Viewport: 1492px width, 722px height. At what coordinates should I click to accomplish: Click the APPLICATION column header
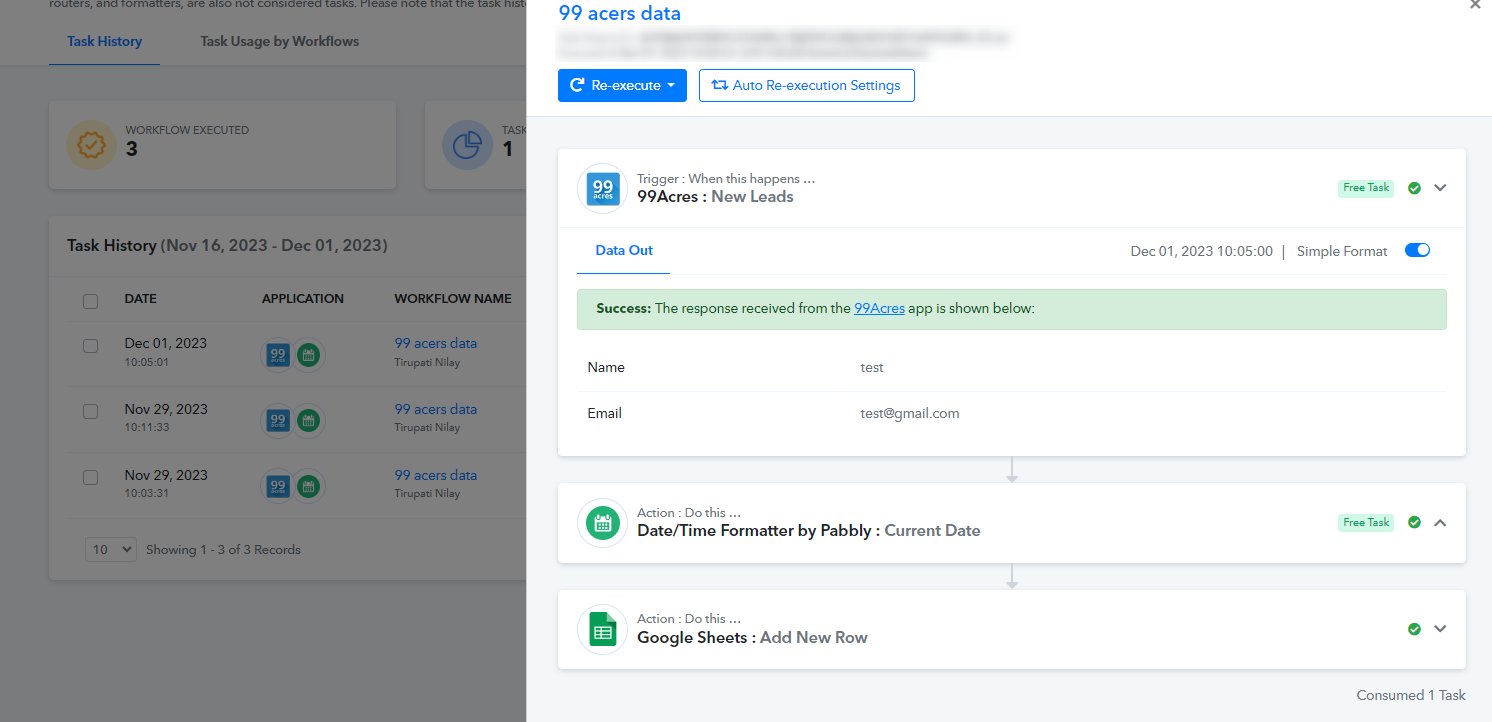click(303, 299)
